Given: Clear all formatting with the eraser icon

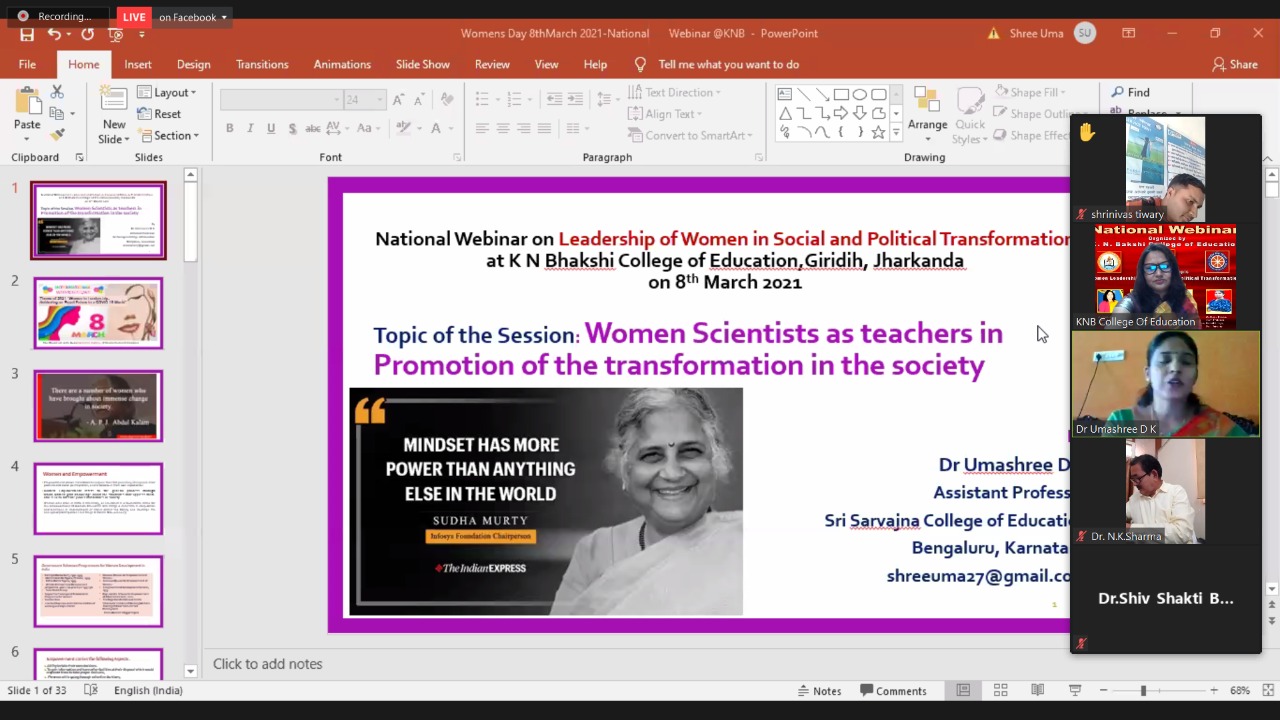Looking at the screenshot, I should (447, 100).
